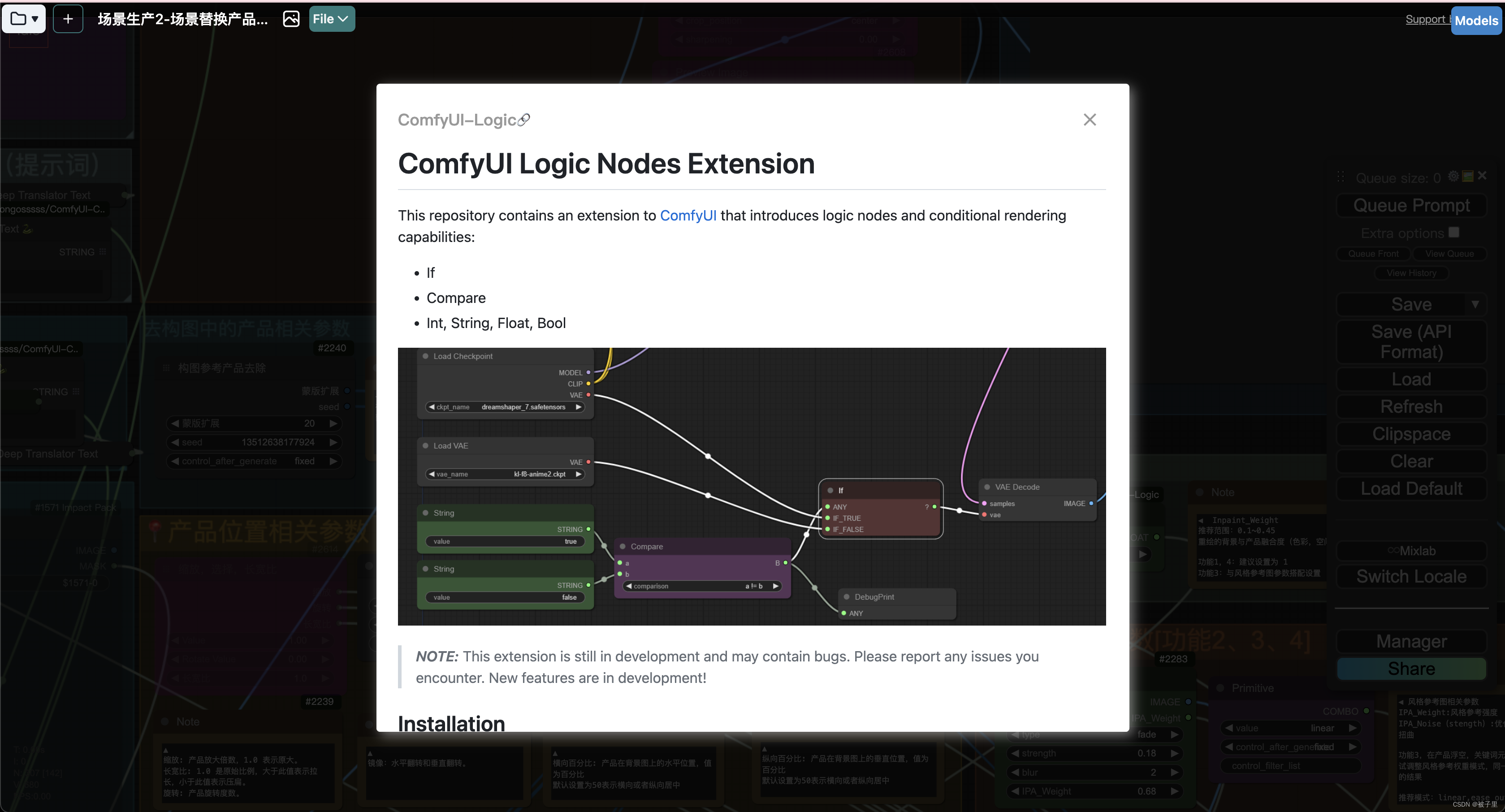Toggle the Extra options checkbox

click(1454, 233)
